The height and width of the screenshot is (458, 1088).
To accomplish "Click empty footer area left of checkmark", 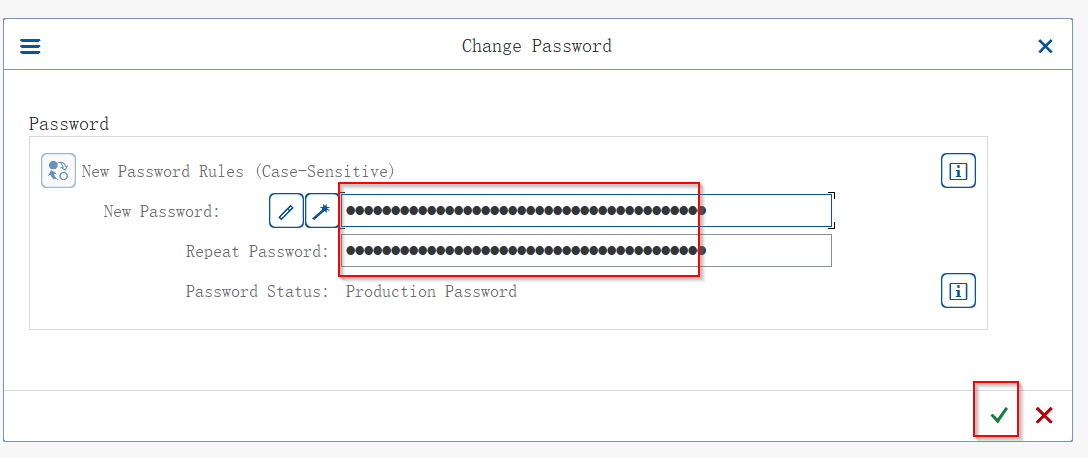I will tap(500, 415).
